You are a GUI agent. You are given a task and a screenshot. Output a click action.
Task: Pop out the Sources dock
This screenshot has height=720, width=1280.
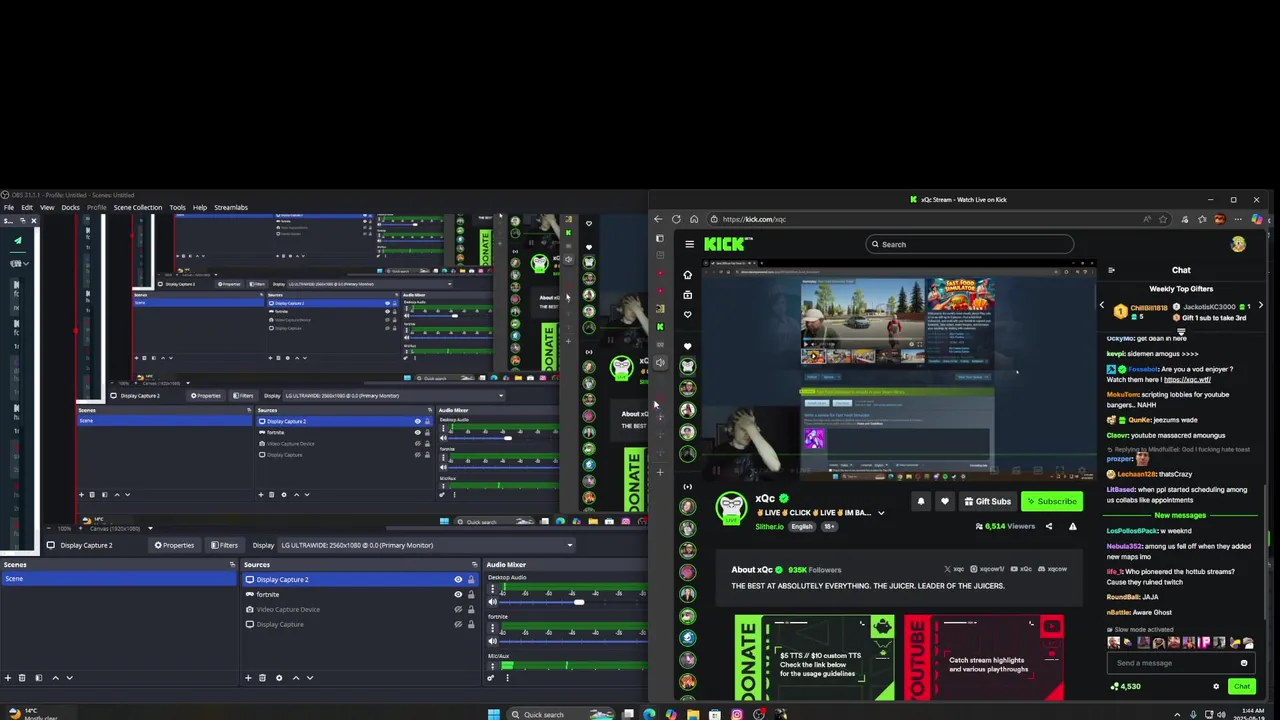pos(476,565)
